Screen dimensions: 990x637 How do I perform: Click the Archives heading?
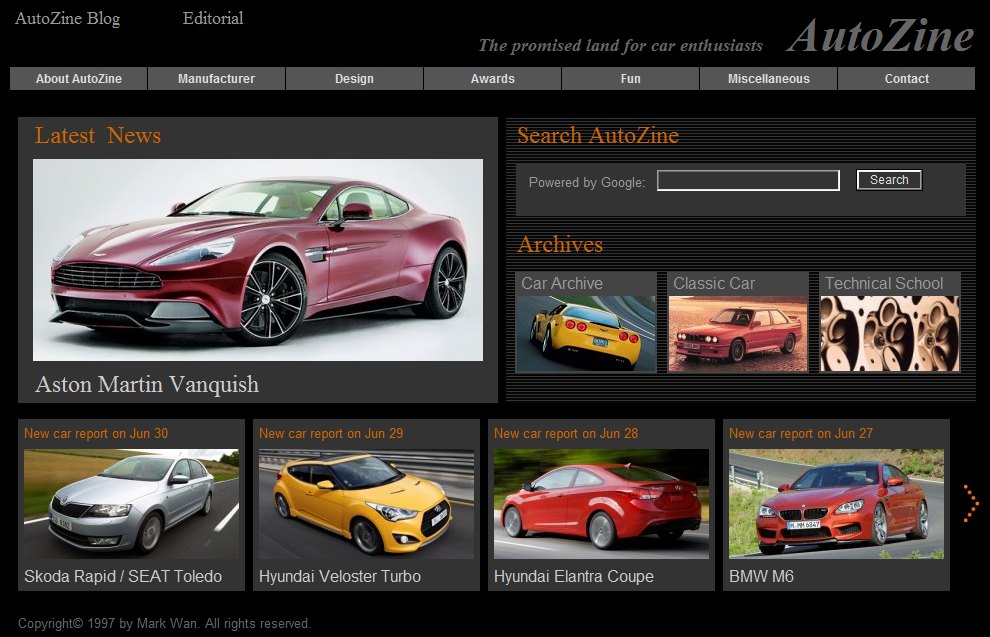561,244
